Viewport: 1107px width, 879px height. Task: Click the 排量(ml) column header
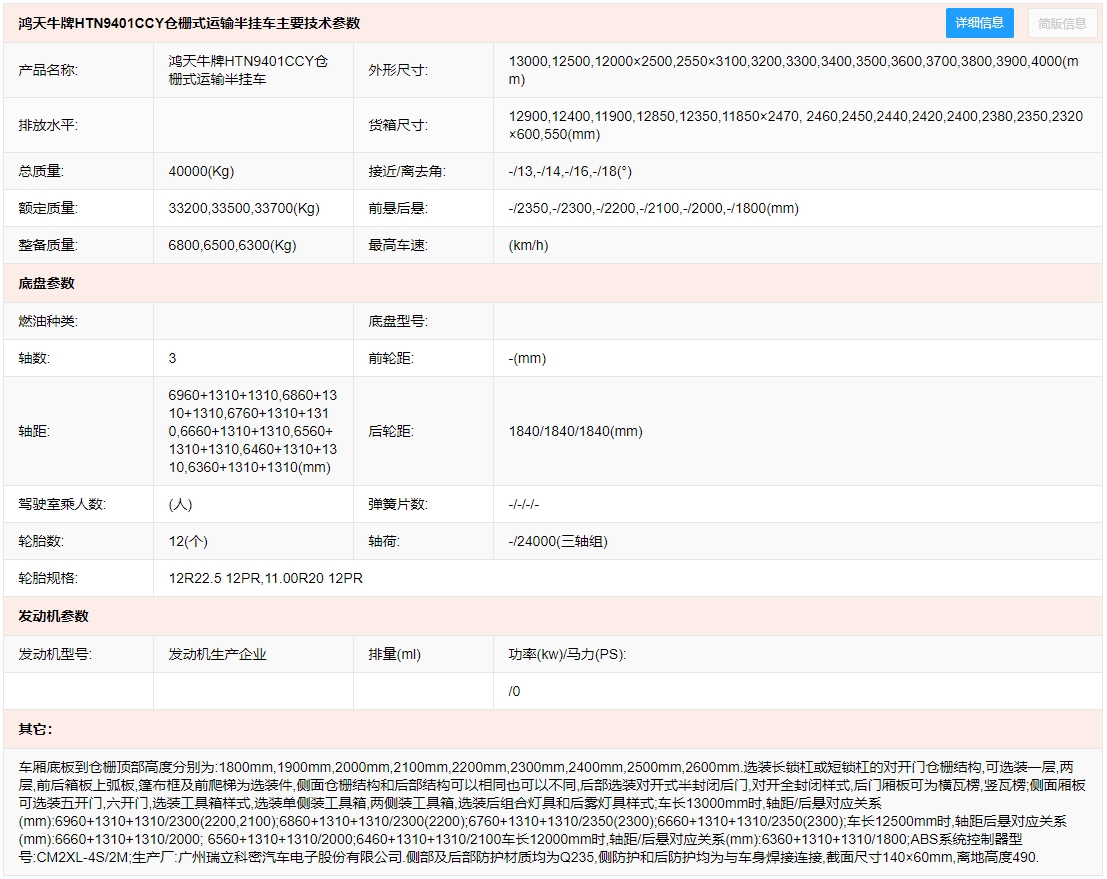(x=394, y=654)
